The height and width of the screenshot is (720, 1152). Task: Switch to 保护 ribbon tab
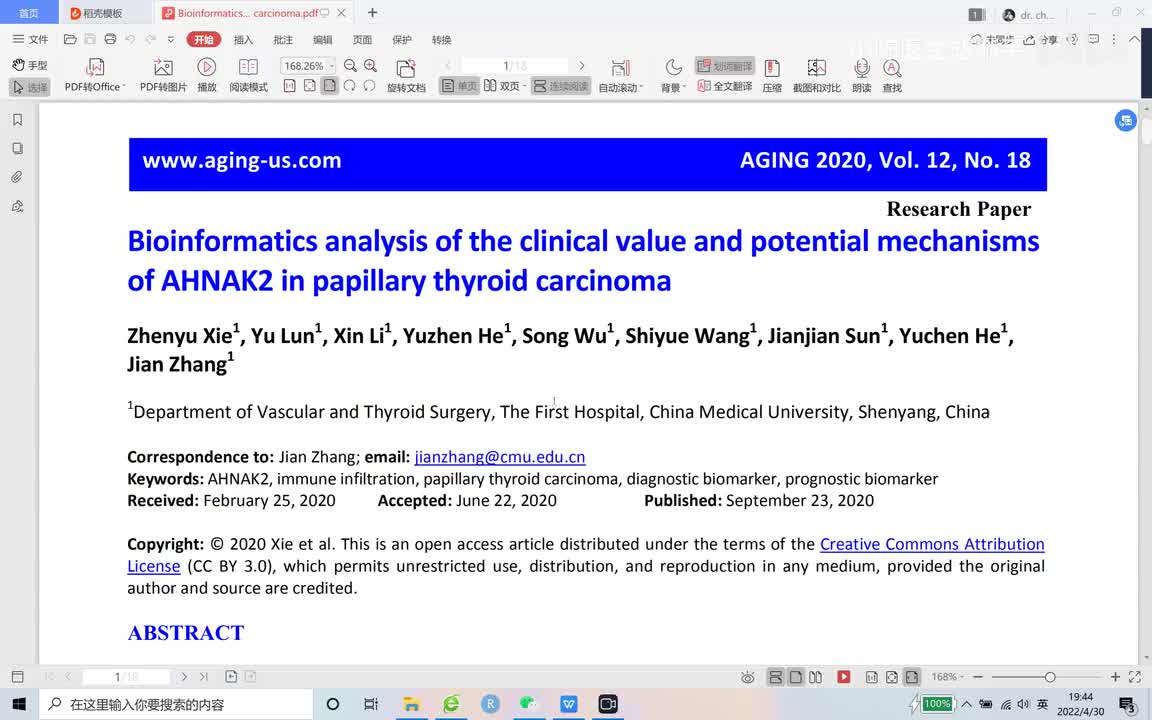[x=402, y=40]
